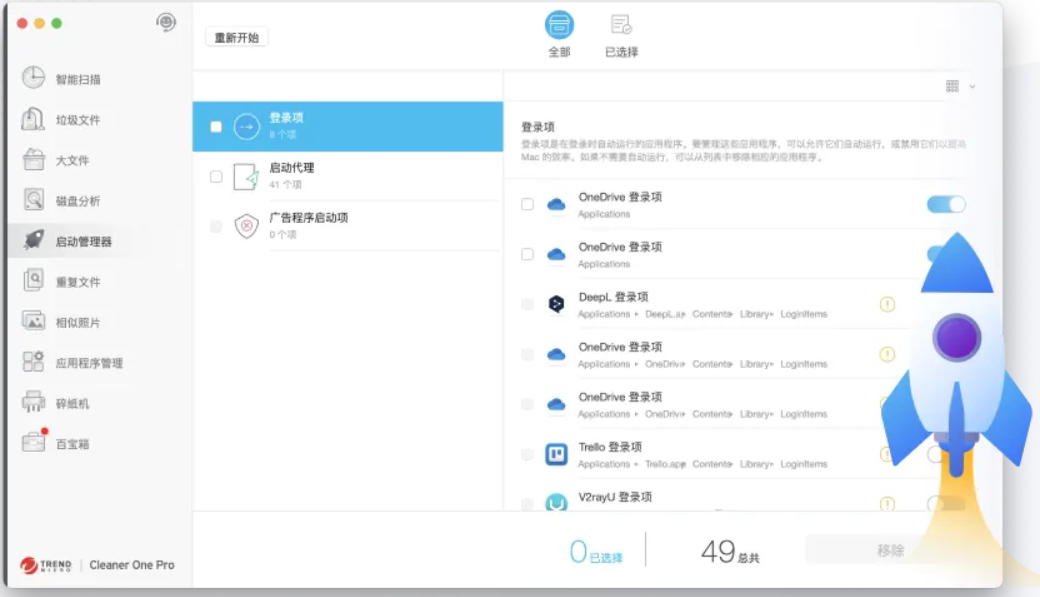The width and height of the screenshot is (1040, 597).
Task: Select the 广告程序启动项 category row
Action: [x=348, y=226]
